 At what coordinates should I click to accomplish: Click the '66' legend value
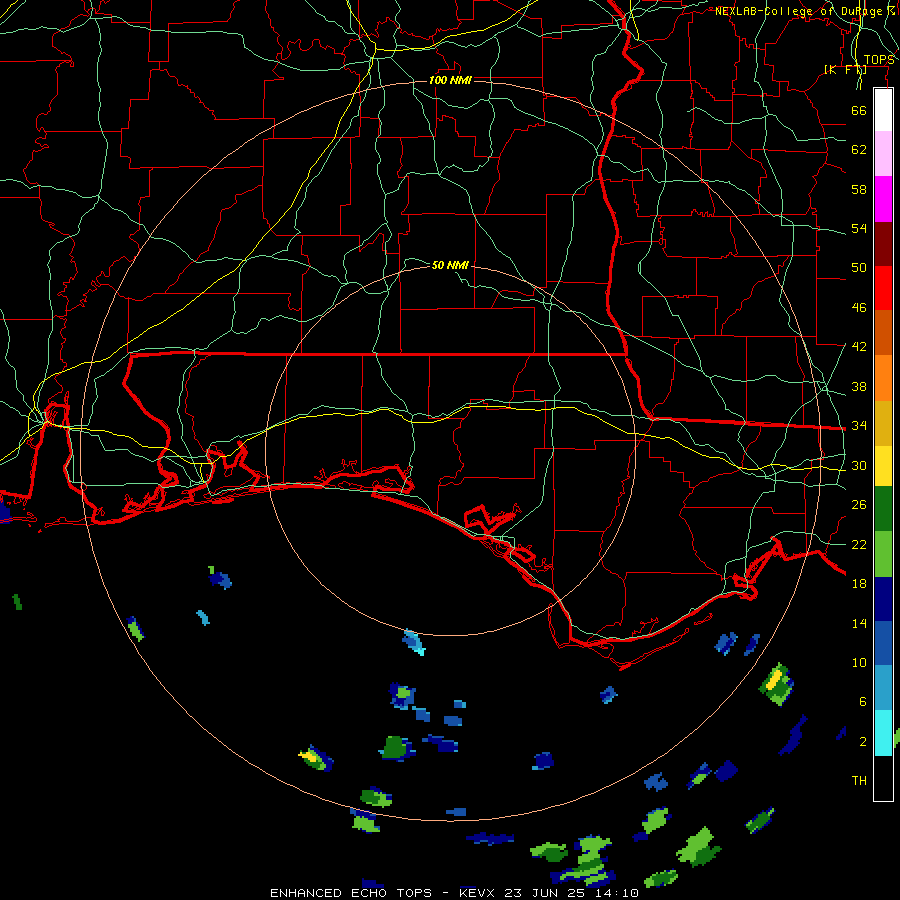pyautogui.click(x=859, y=110)
